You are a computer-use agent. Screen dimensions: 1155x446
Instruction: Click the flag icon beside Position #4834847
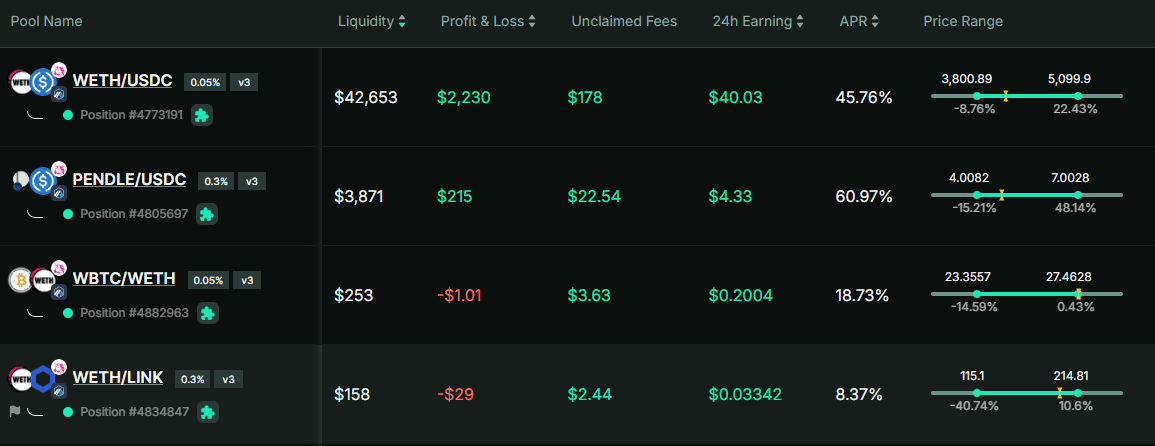click(15, 411)
